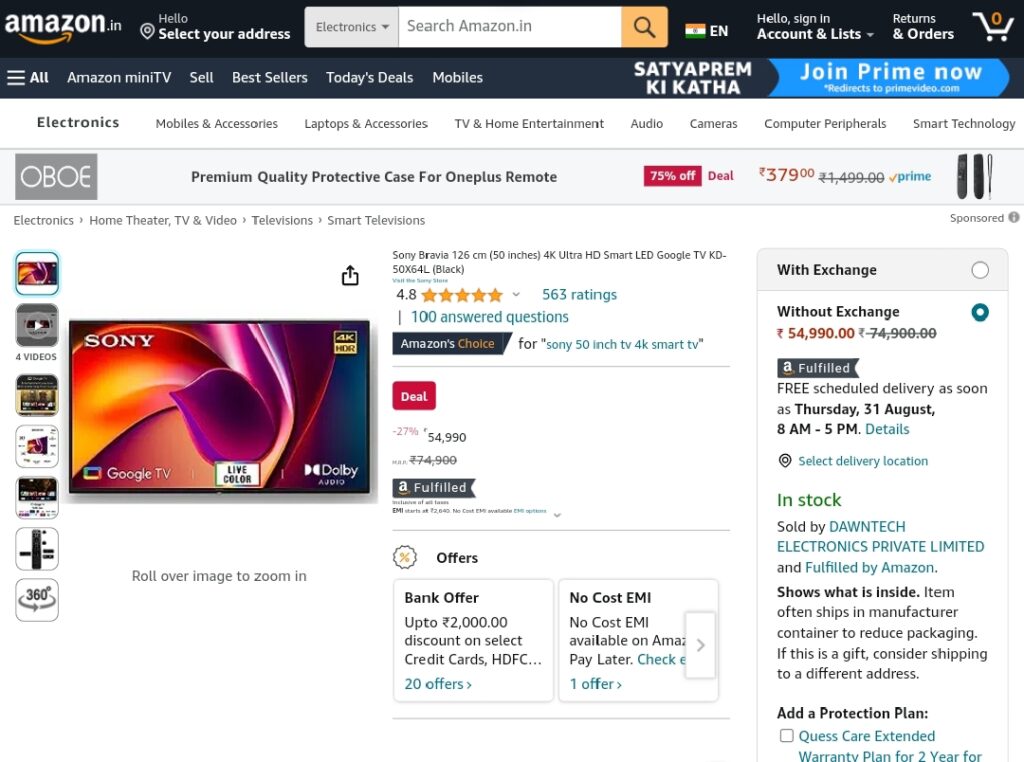Click the India flag language icon
Screen dimensions: 1024x762
695,31
